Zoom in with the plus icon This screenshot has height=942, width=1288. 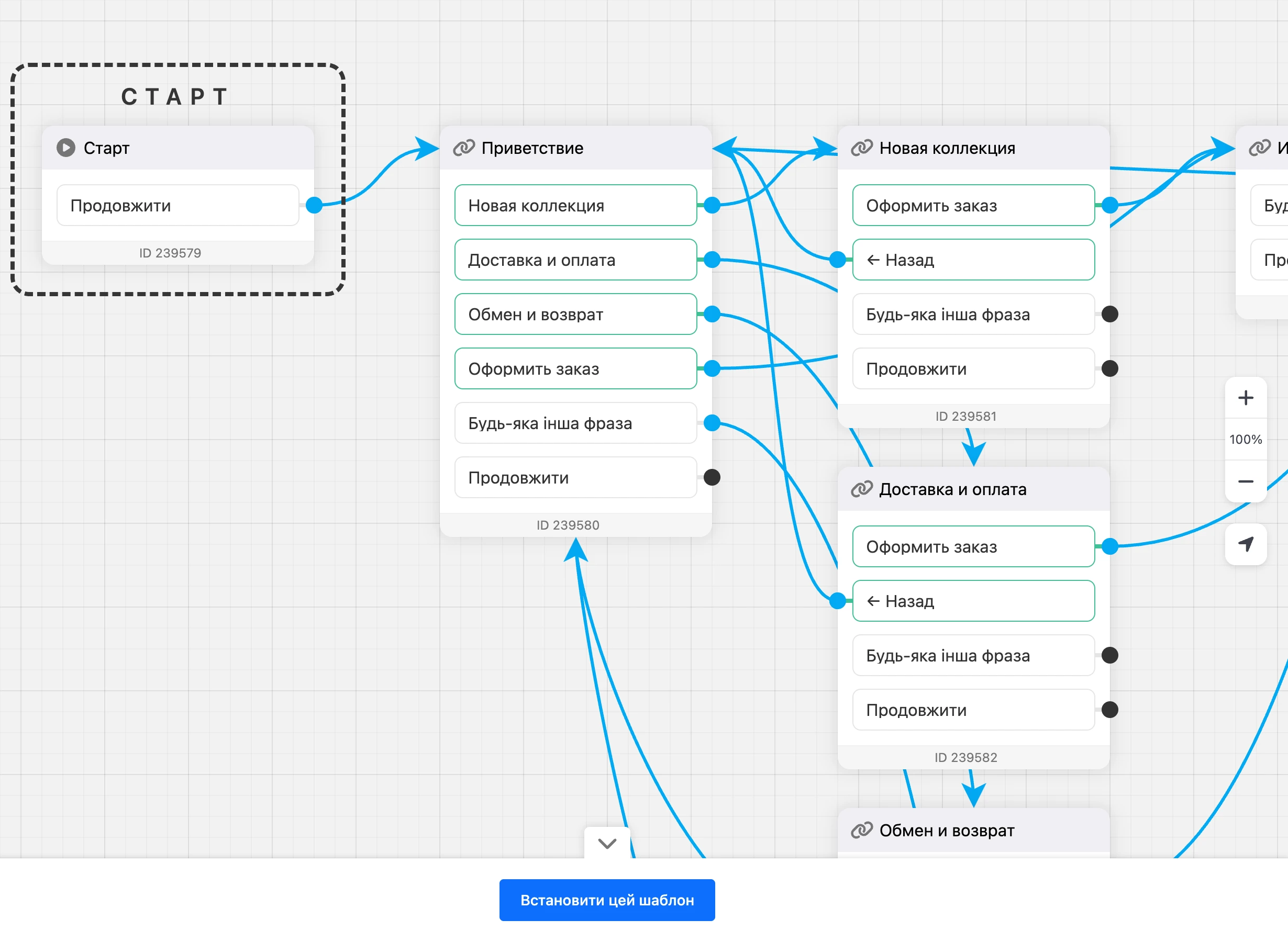(x=1245, y=397)
